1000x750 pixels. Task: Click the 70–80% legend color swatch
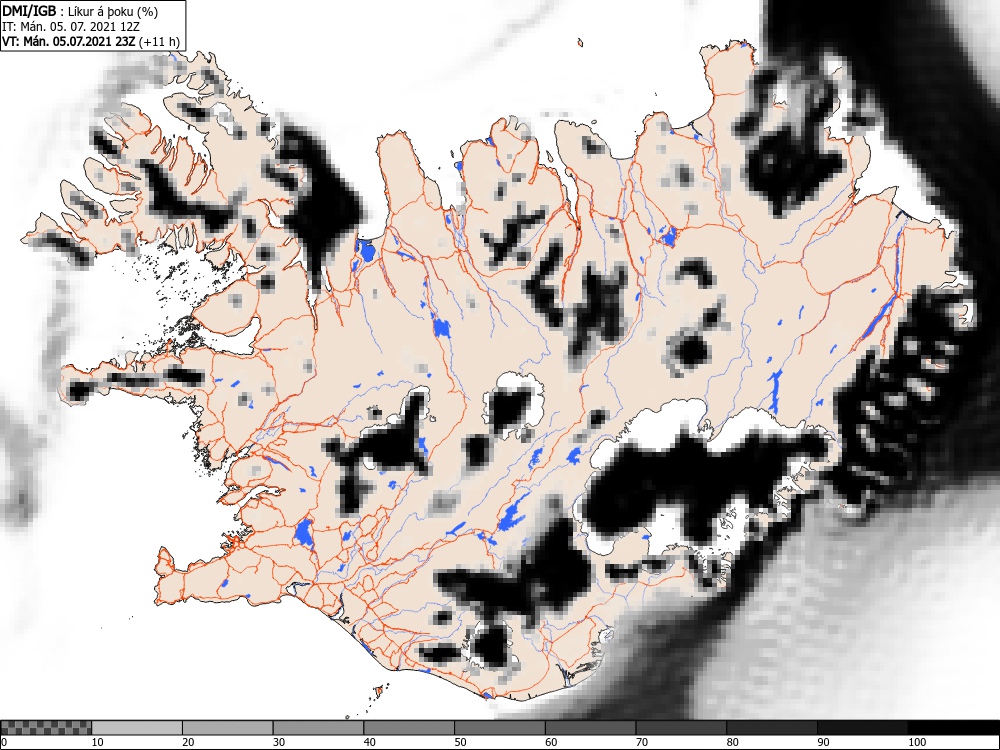pos(680,728)
